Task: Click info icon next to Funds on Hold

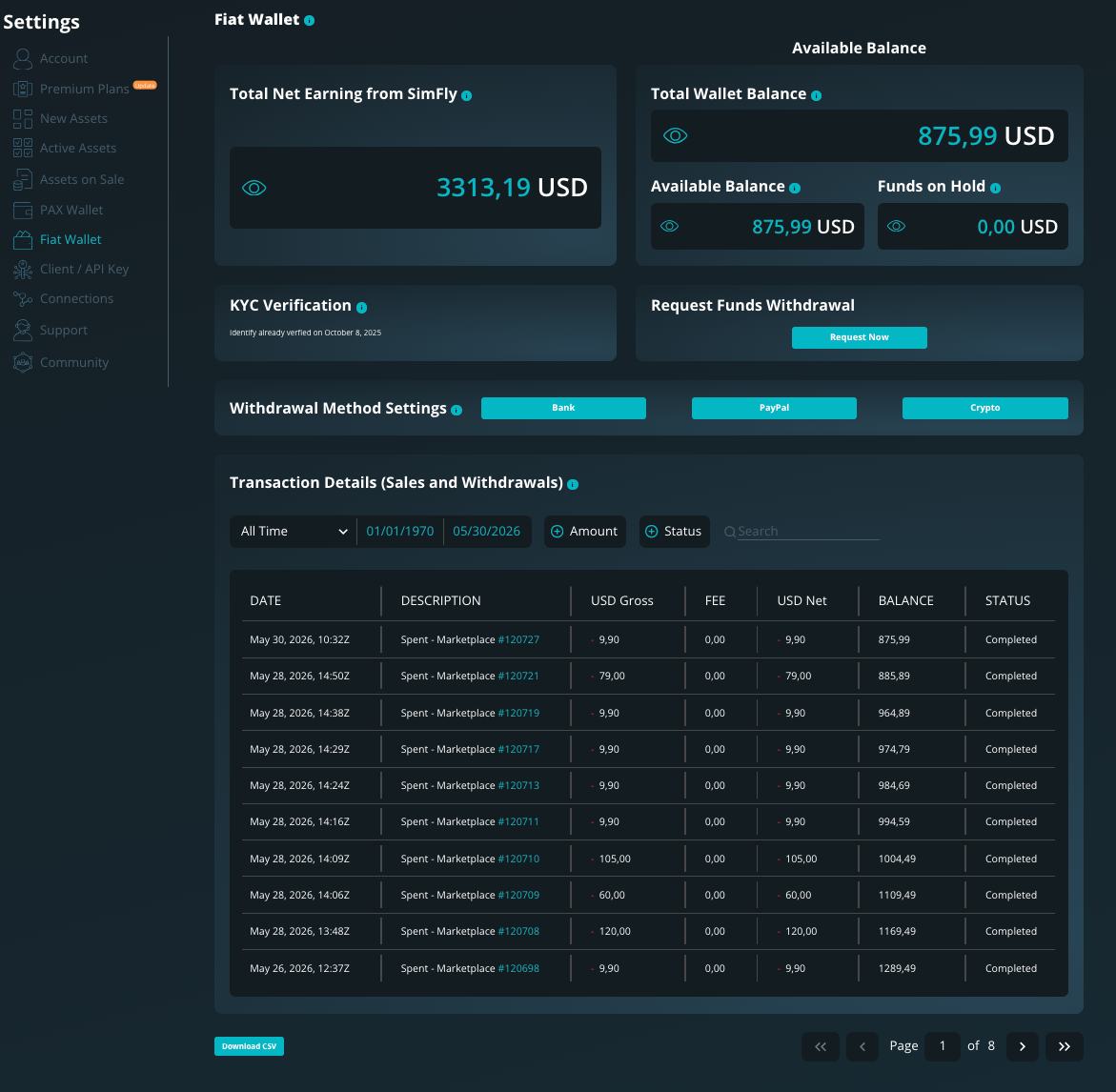Action: (x=996, y=188)
